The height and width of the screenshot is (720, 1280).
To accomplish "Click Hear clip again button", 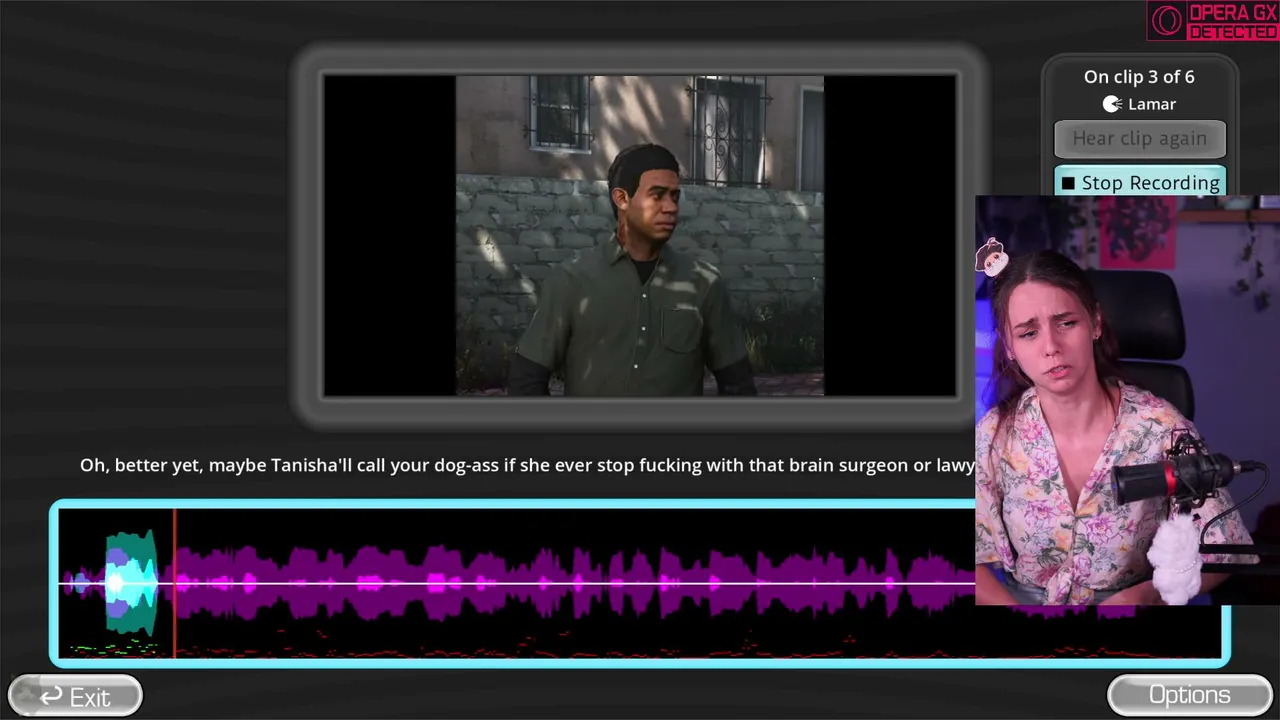I will coord(1140,139).
